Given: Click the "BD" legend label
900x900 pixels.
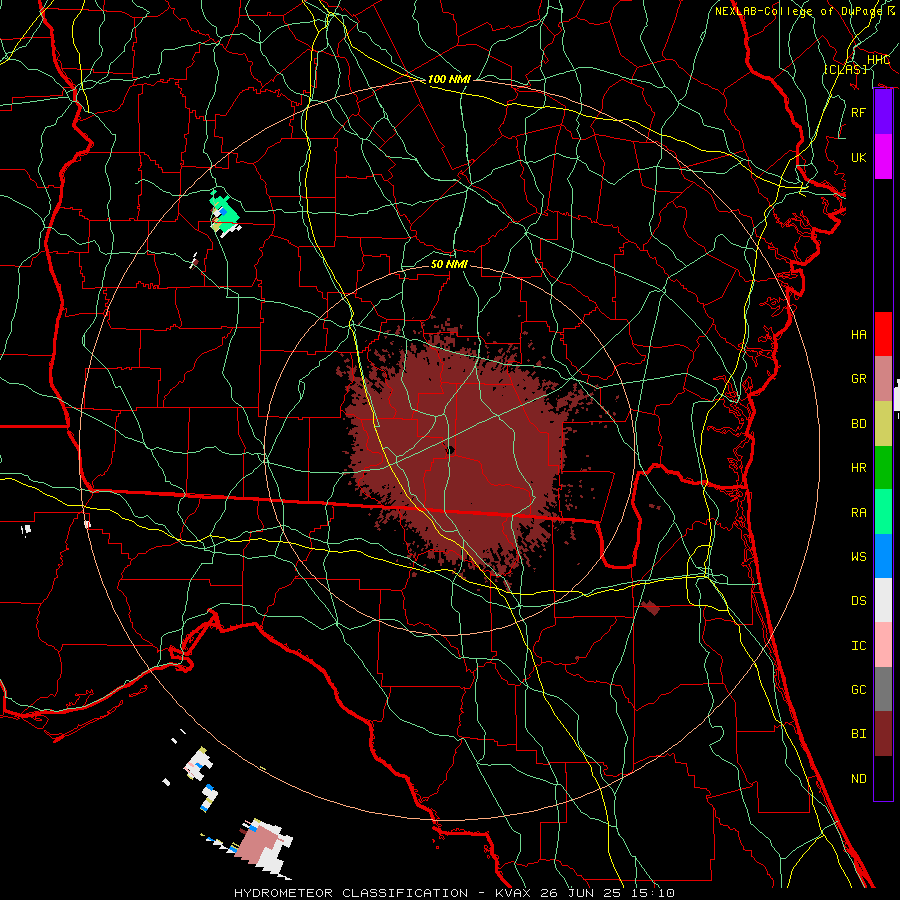Looking at the screenshot, I should tap(858, 424).
